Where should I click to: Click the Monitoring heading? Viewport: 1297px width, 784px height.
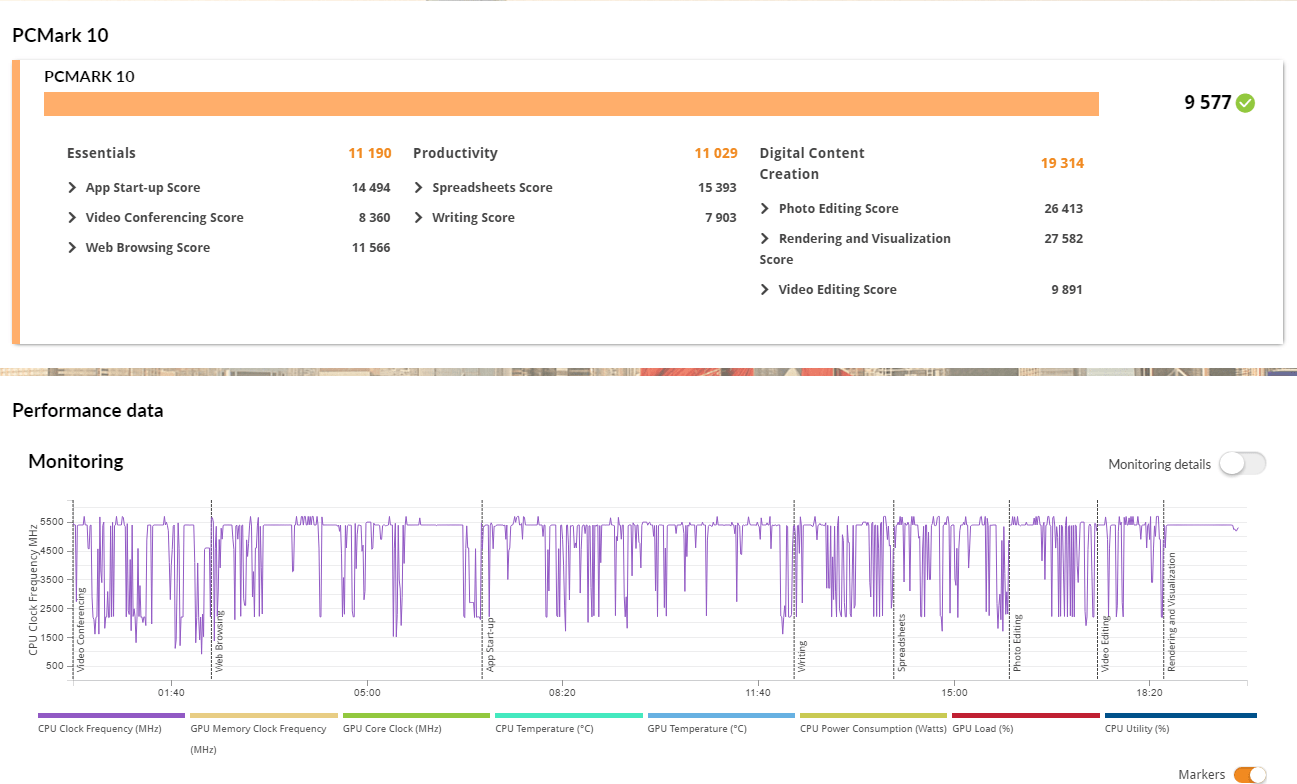[x=76, y=461]
